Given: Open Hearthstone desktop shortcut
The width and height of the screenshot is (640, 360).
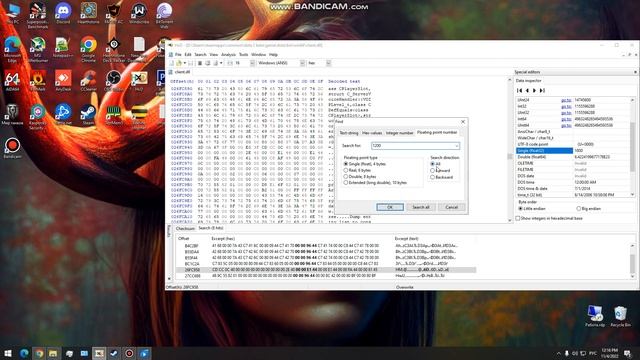Looking at the screenshot, I should (88, 13).
